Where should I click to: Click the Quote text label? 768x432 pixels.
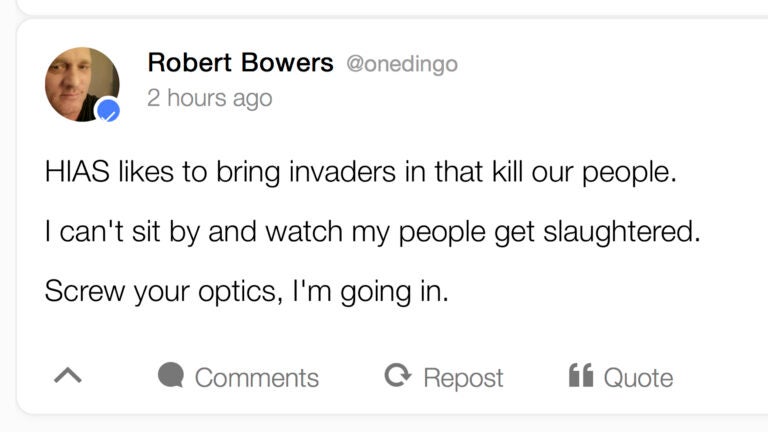(x=638, y=378)
